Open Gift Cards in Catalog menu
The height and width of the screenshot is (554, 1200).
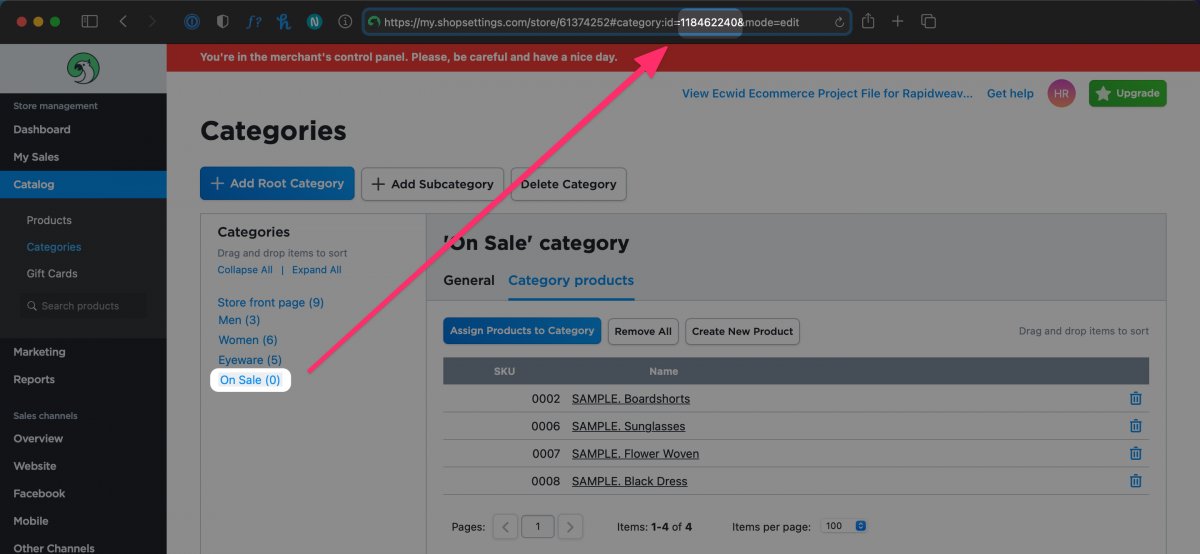tap(52, 273)
